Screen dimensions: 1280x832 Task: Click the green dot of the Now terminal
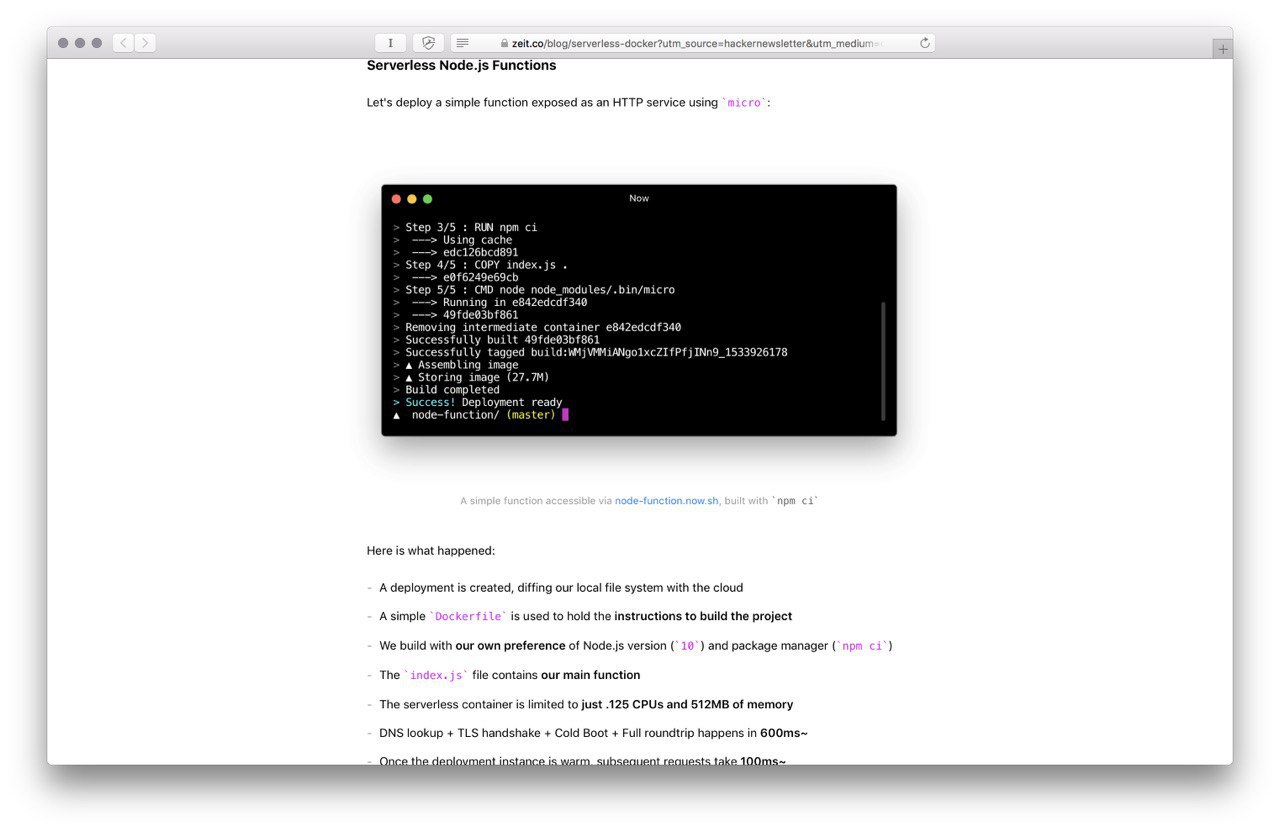tap(428, 199)
